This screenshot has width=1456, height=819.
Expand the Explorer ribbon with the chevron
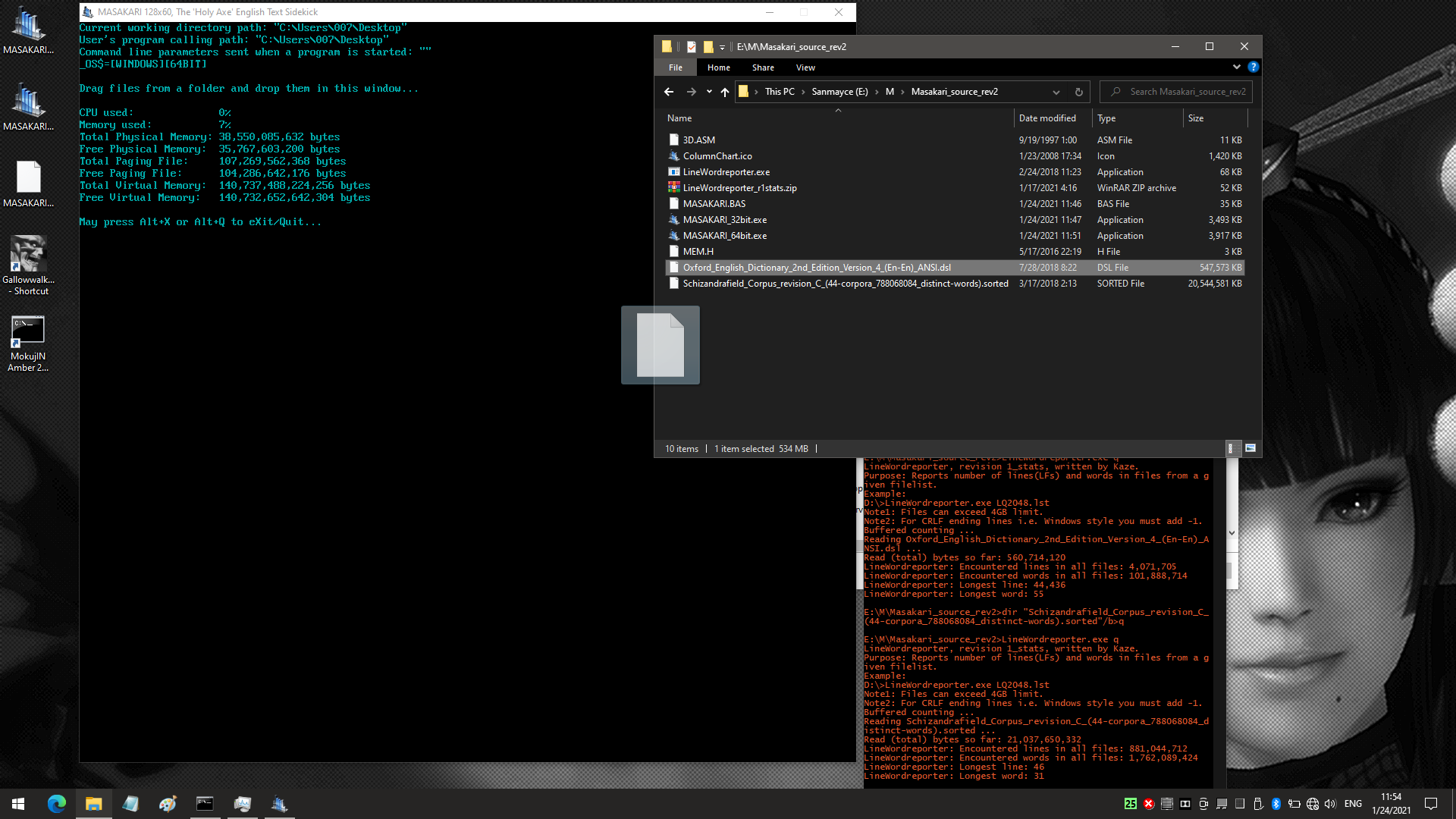[1237, 67]
